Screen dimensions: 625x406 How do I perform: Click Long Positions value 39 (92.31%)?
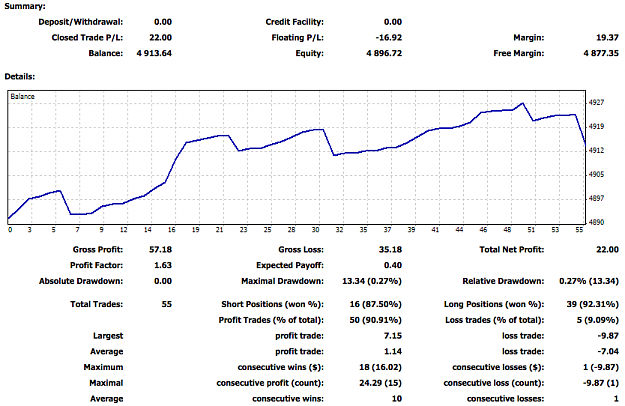click(592, 304)
